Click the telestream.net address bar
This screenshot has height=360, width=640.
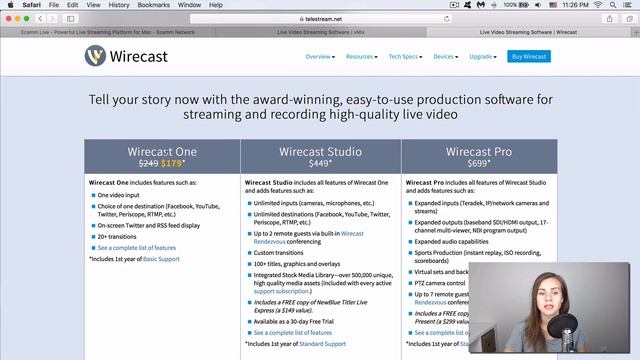click(321, 19)
